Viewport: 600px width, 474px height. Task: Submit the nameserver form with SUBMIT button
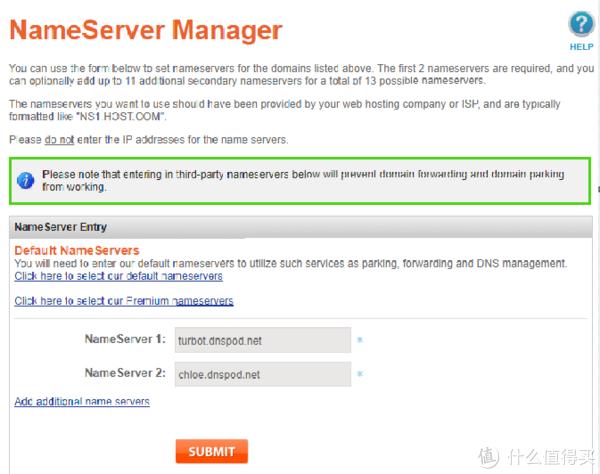212,451
